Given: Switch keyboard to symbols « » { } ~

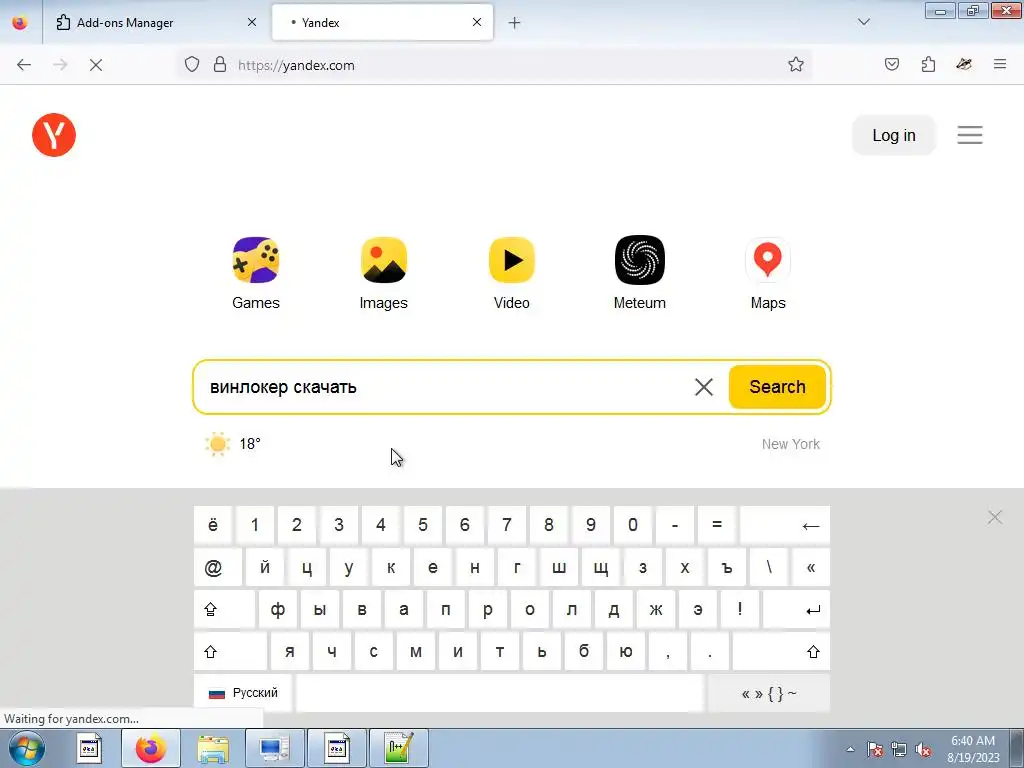Looking at the screenshot, I should pyautogui.click(x=769, y=693).
